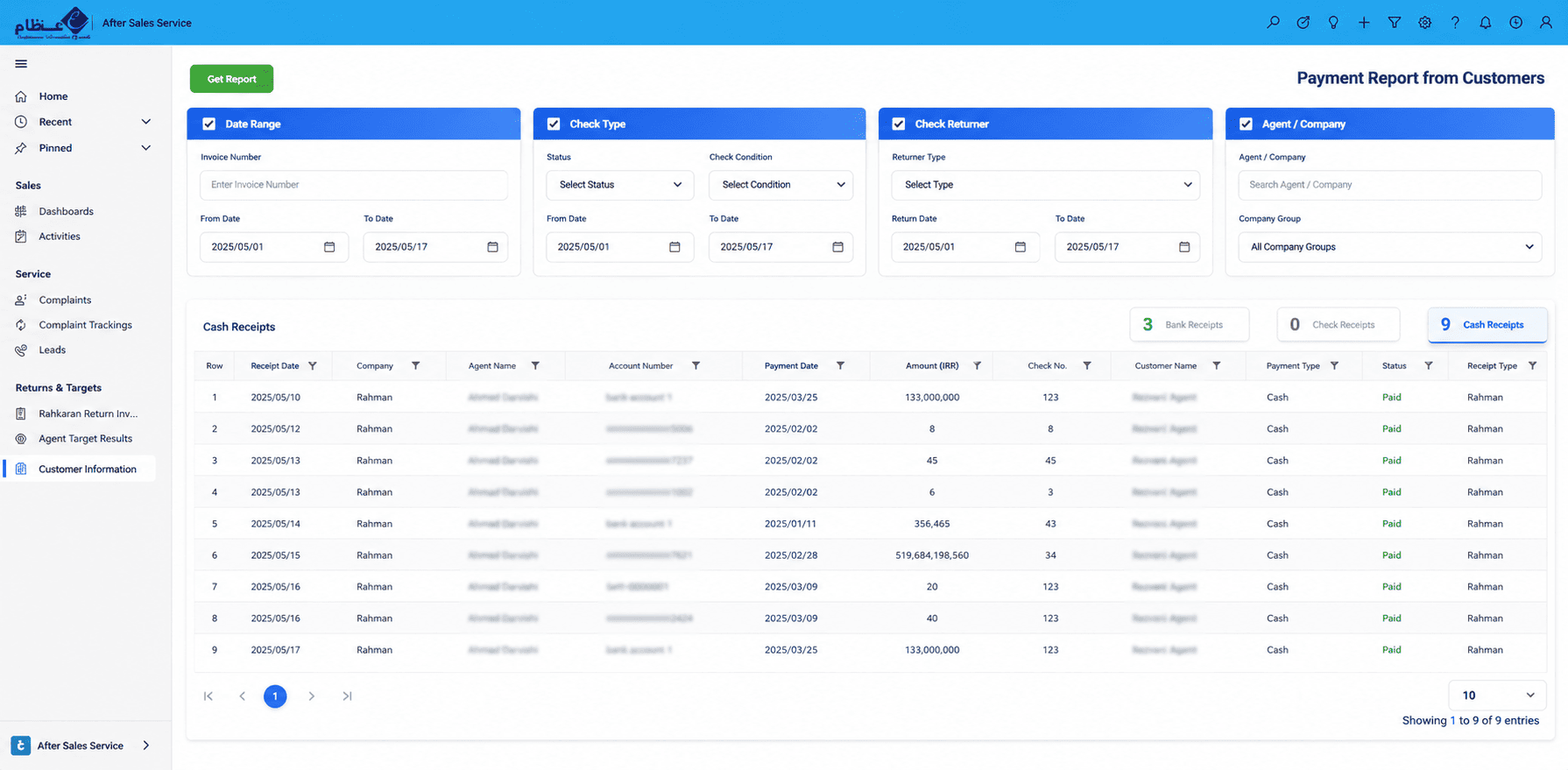Toggle the hamburger sidebar menu

pos(21,64)
